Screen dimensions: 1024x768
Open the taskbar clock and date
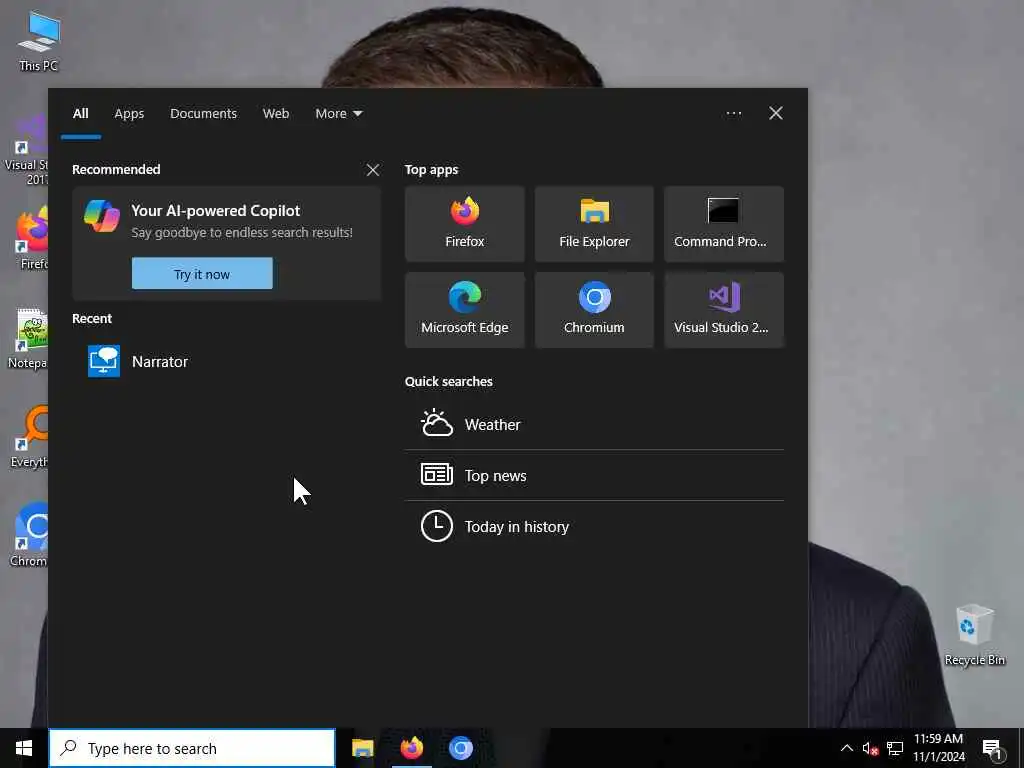click(x=938, y=748)
